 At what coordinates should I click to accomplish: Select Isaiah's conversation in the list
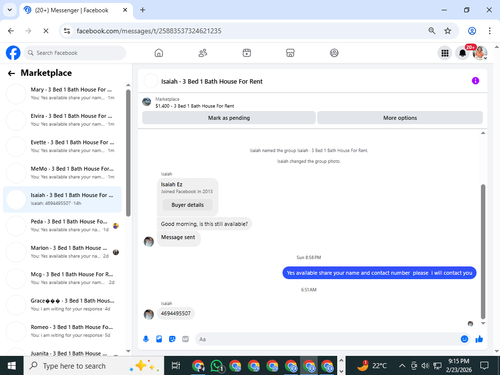[62, 199]
